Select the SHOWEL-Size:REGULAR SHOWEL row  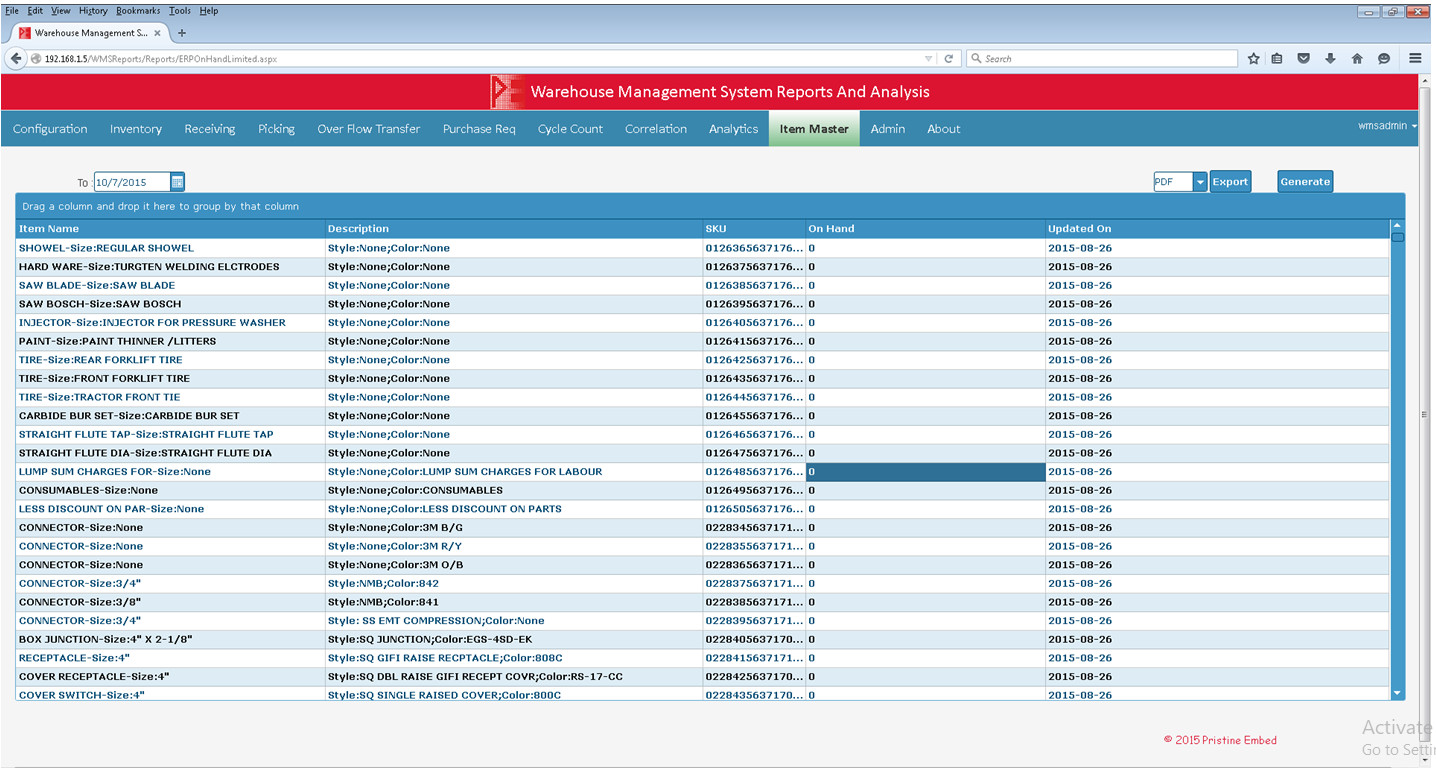click(x=702, y=248)
